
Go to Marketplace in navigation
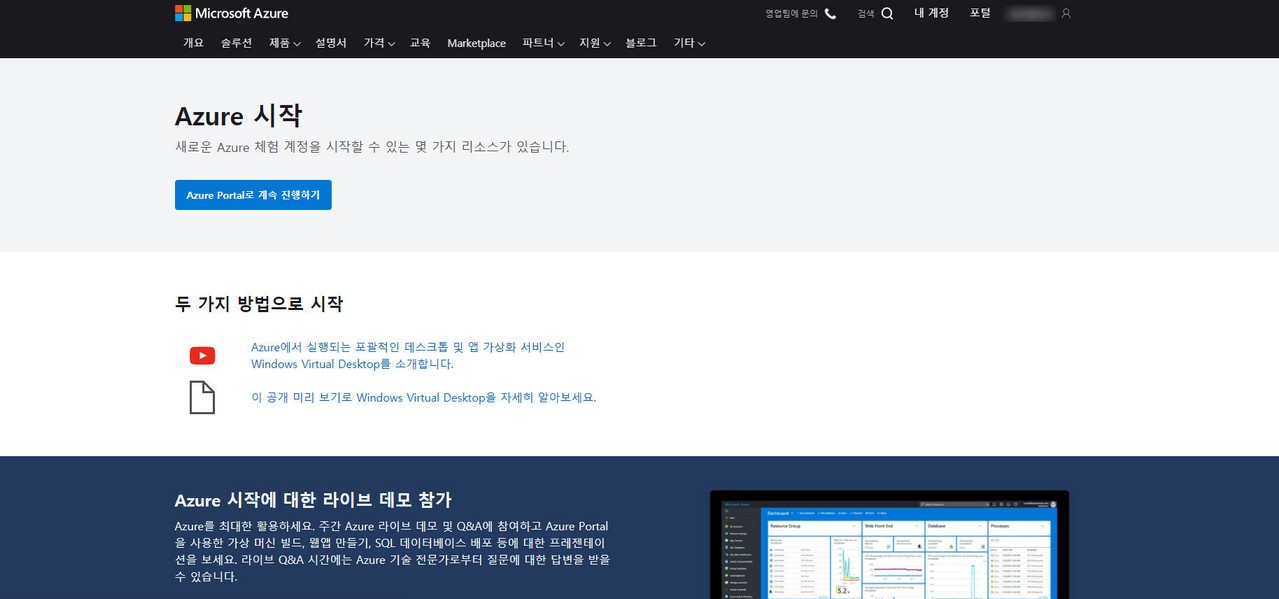[476, 43]
